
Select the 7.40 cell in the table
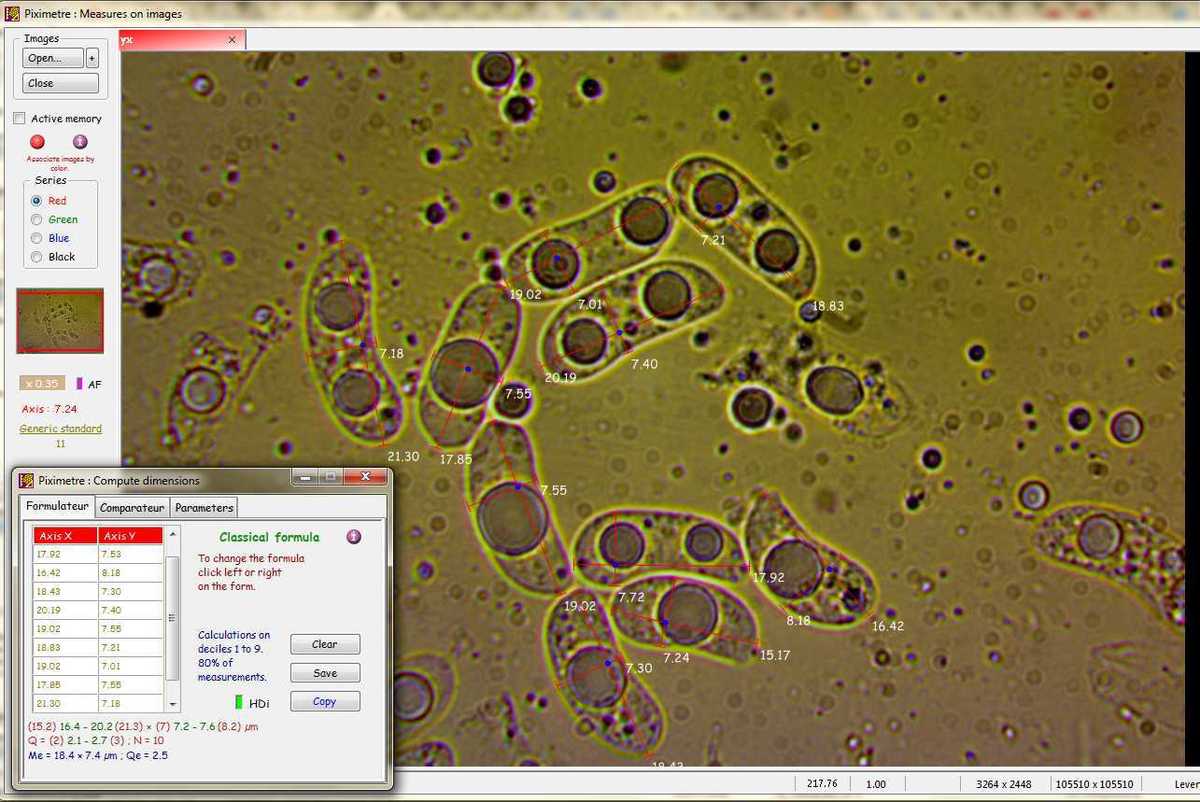pyautogui.click(x=130, y=610)
